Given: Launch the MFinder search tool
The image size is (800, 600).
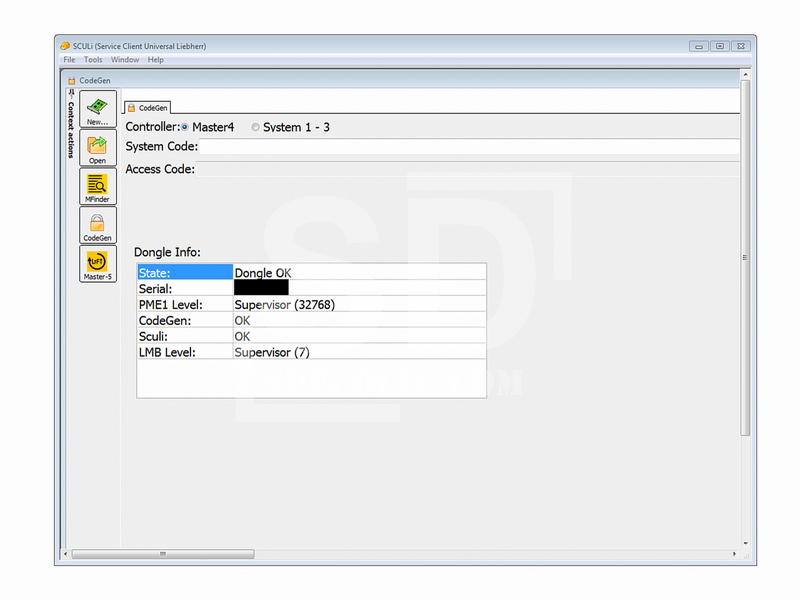Looking at the screenshot, I should 97,186.
